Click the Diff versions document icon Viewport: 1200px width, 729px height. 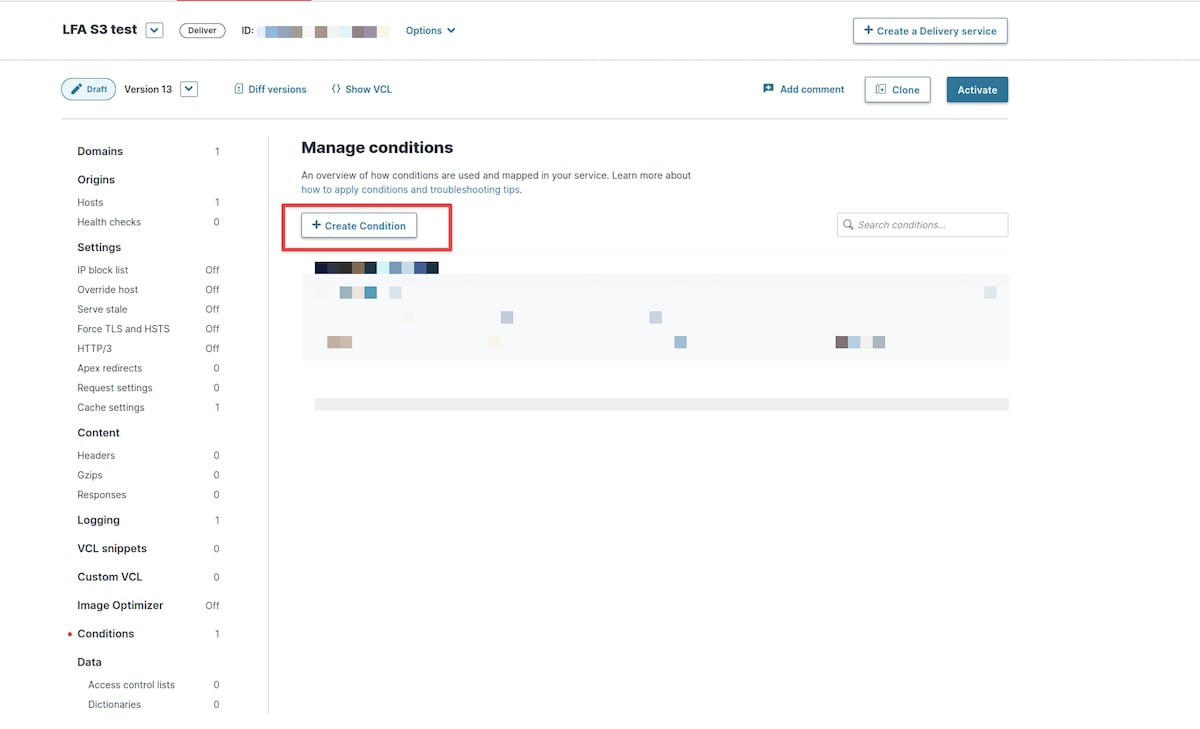[x=239, y=89]
